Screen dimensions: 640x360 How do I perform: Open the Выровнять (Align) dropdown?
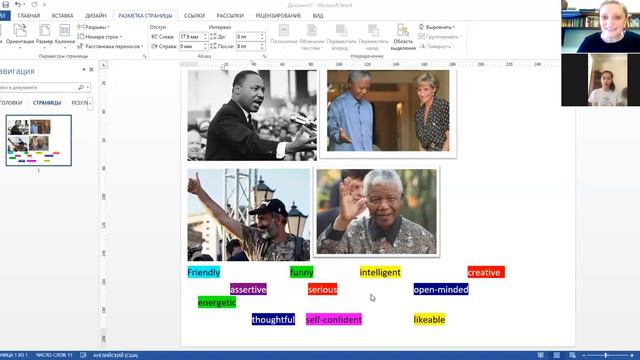[437, 27]
